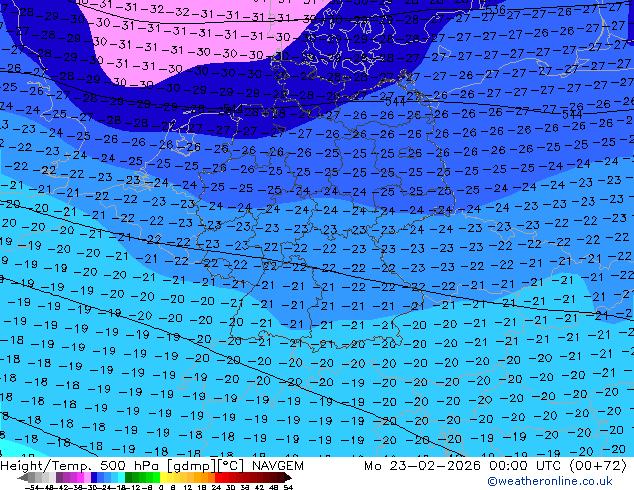634x490 pixels.
Task: Click the '(00+72)' forecast hour label
Action: pyautogui.click(x=598, y=466)
